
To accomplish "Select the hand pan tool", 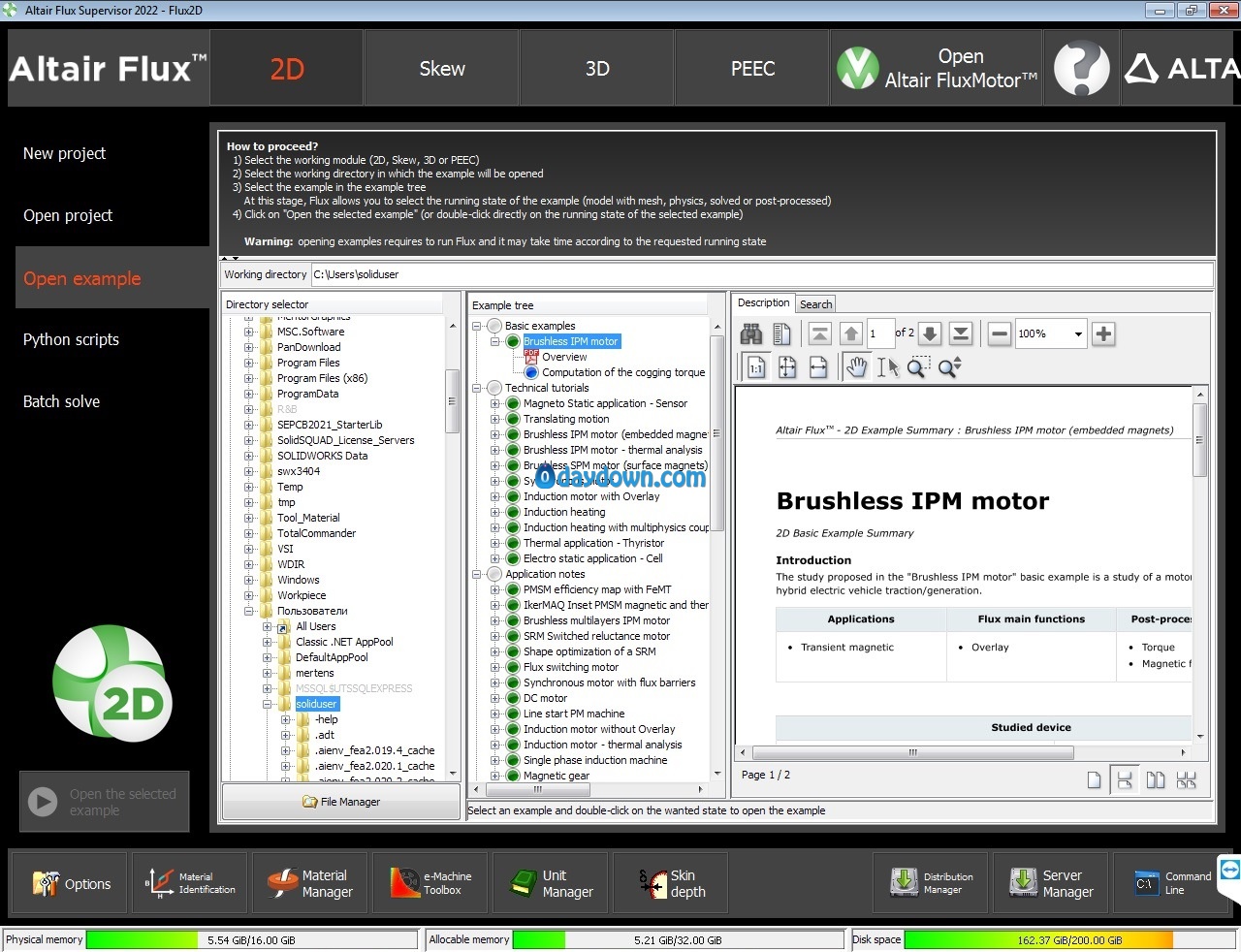I will tap(856, 367).
